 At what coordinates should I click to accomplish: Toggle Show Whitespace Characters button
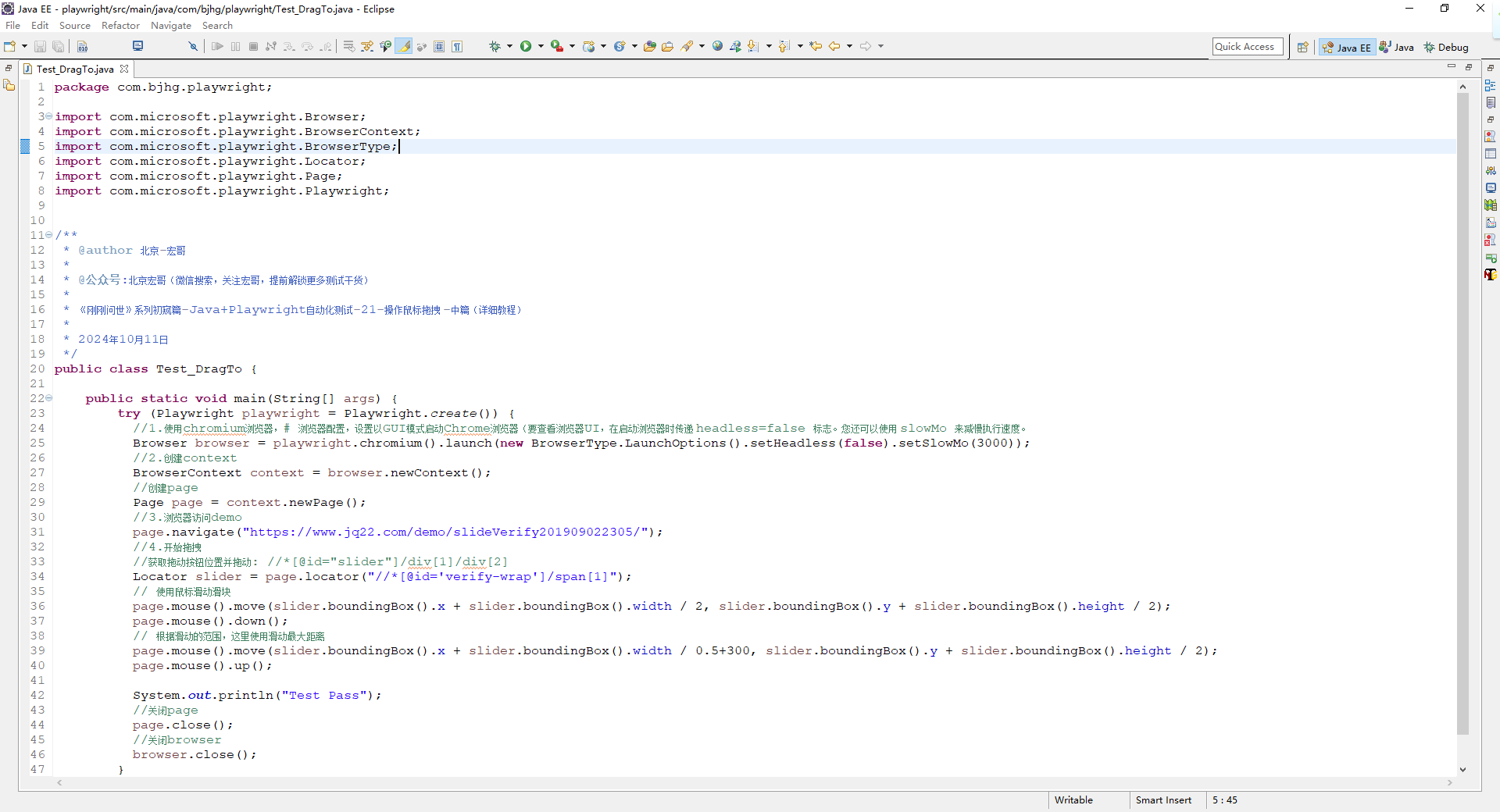tap(457, 47)
